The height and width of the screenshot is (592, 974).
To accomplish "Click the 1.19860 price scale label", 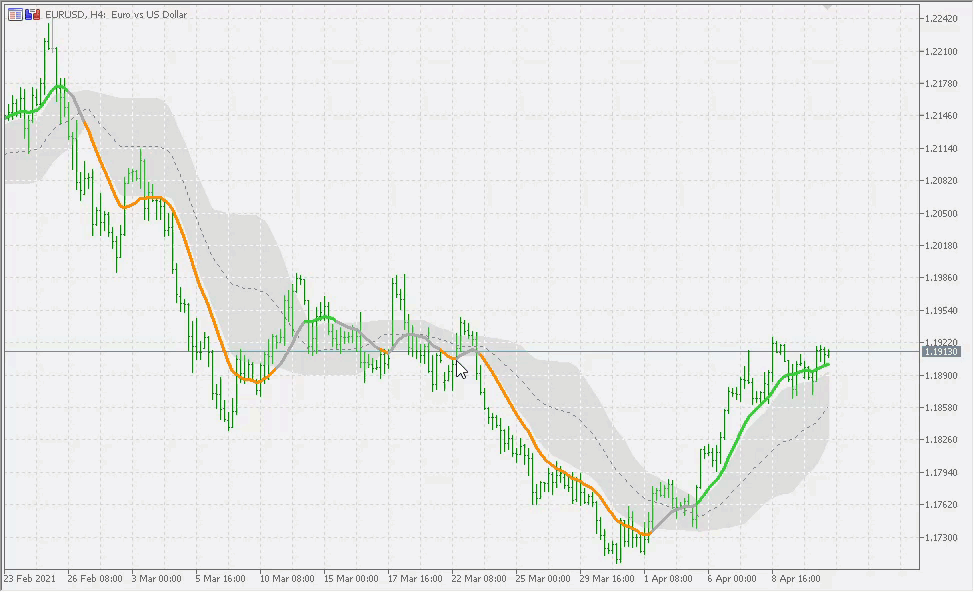I will point(940,278).
